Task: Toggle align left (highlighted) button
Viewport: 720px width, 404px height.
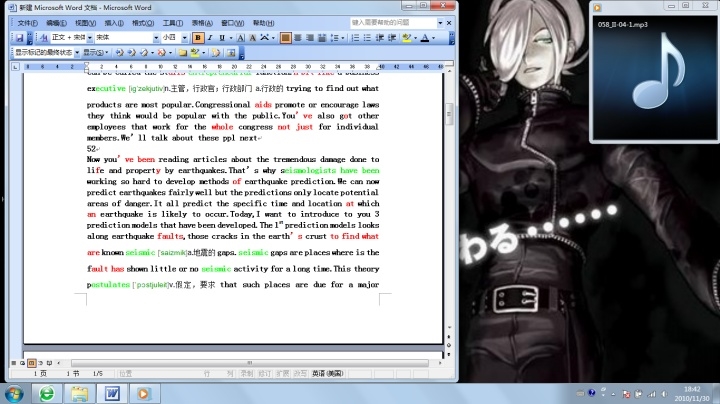Action: pos(285,38)
